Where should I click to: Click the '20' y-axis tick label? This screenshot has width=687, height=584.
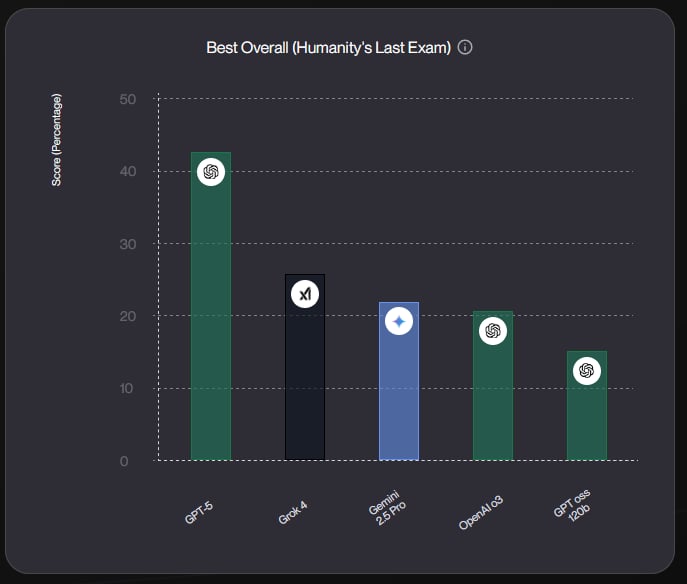coord(127,316)
